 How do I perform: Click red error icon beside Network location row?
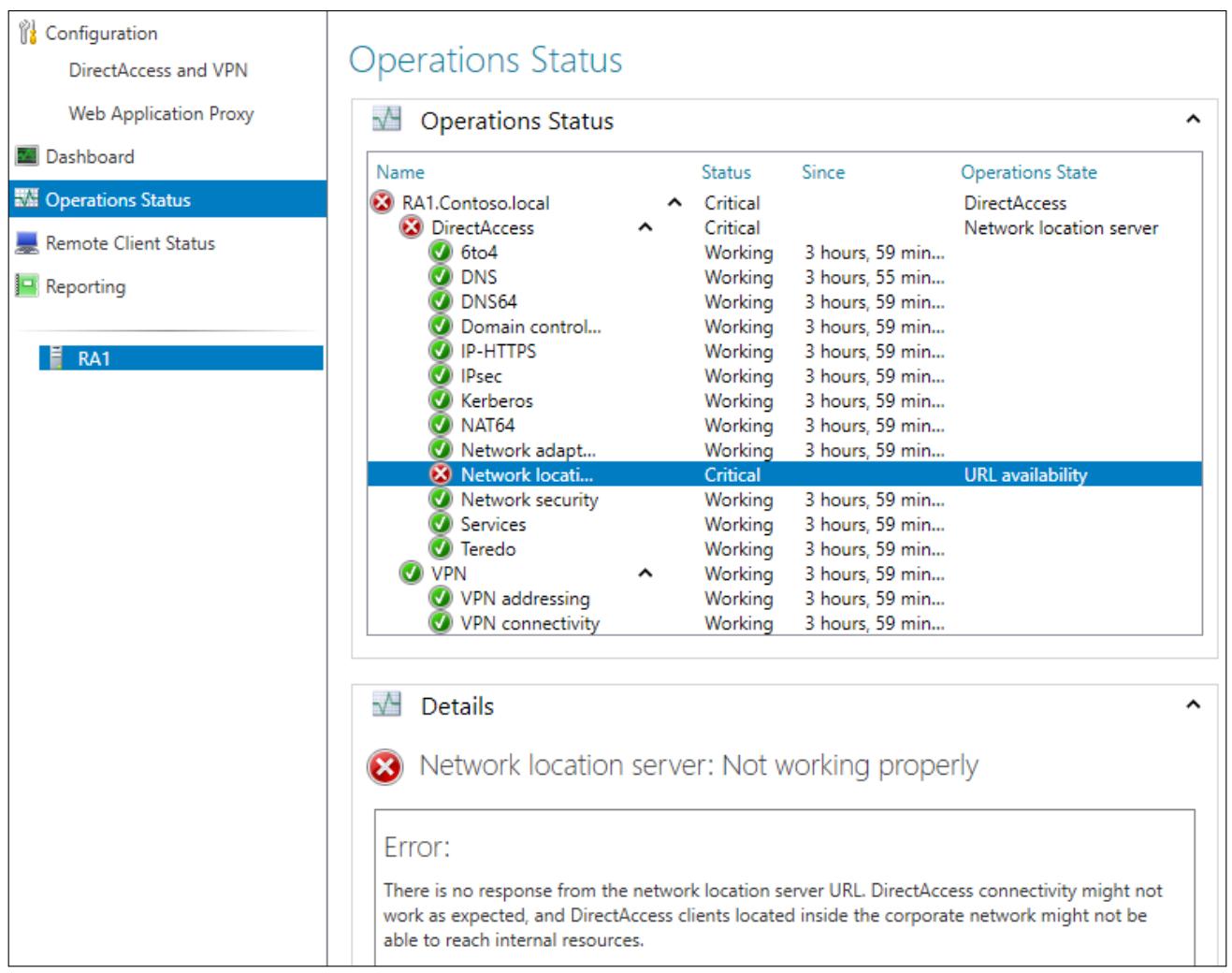441,474
